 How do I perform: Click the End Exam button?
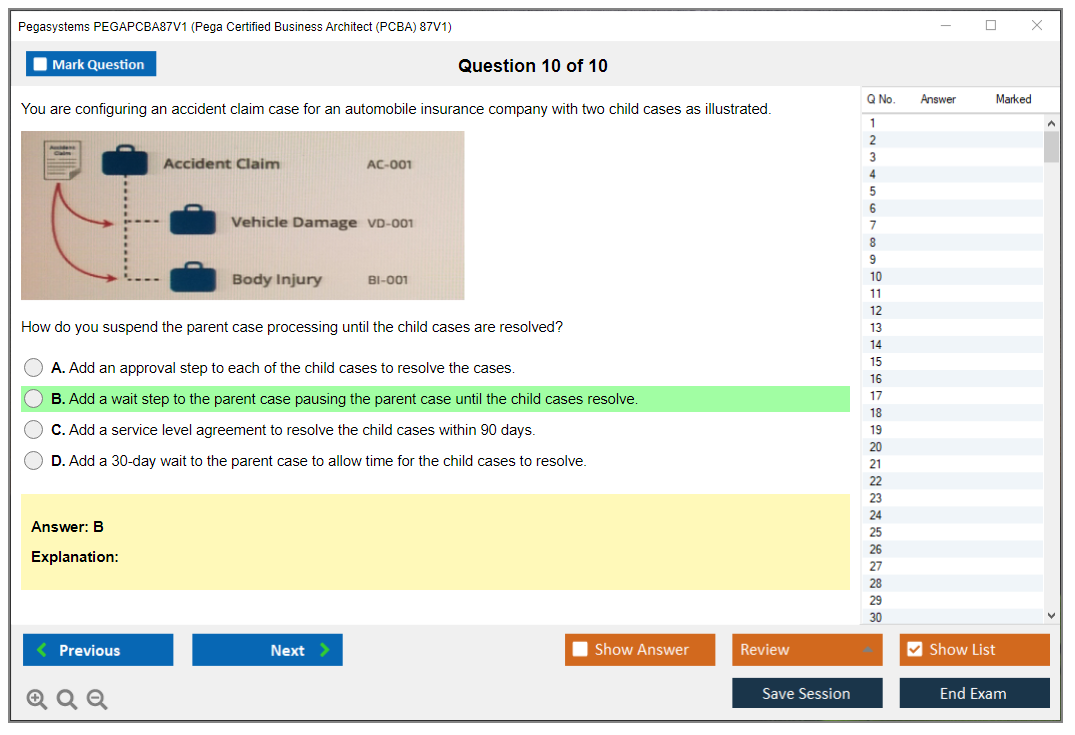coord(974,693)
